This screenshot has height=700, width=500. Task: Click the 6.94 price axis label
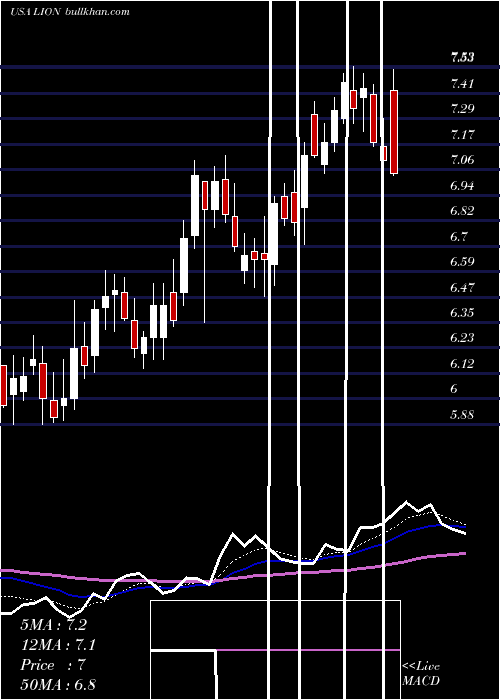click(462, 185)
